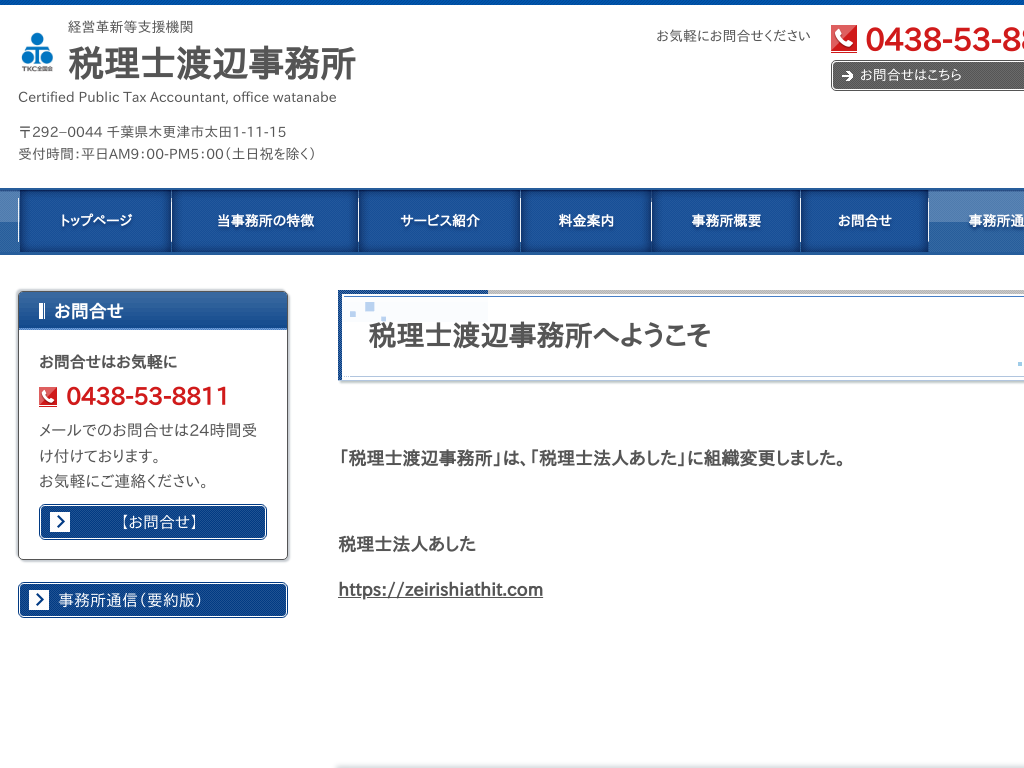Click the sidebar red phone icon
The height and width of the screenshot is (768, 1024).
(48, 396)
